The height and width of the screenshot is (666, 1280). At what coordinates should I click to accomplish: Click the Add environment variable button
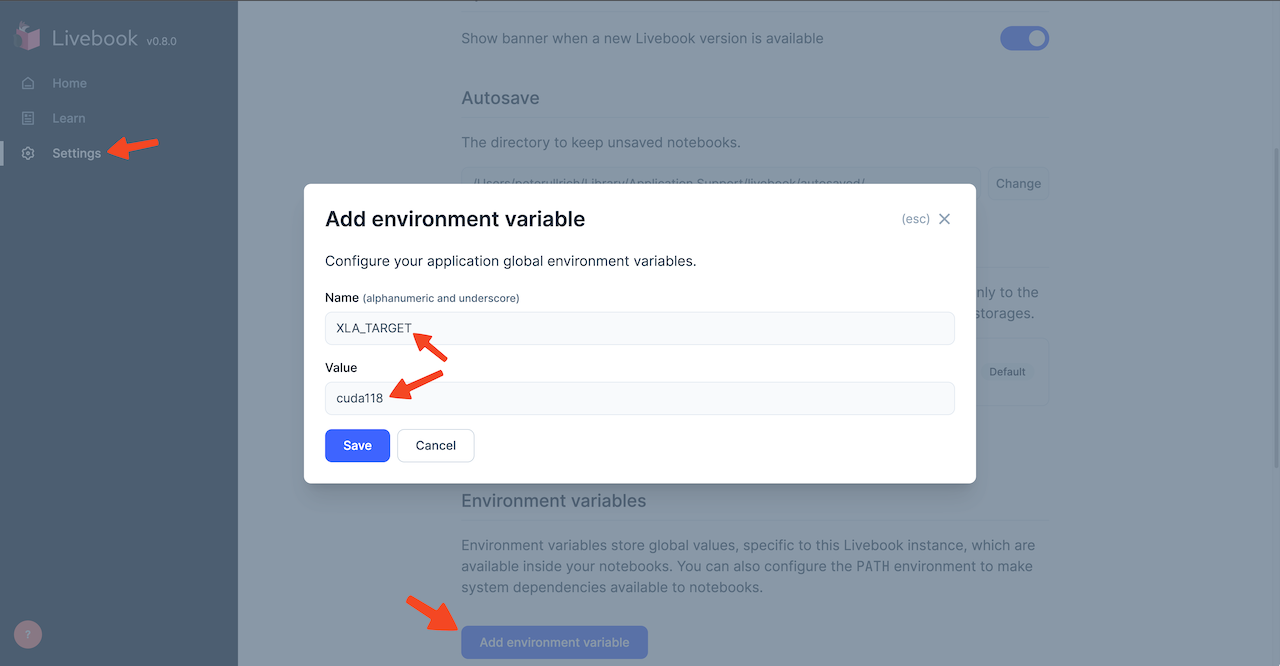[x=554, y=642]
